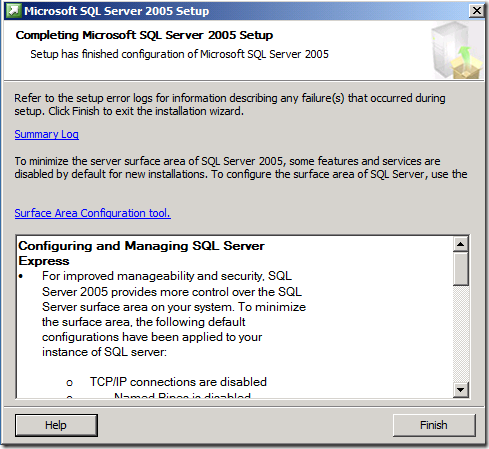Click the server box graphic in the header
Screen dimensions: 489x449
click(x=457, y=51)
